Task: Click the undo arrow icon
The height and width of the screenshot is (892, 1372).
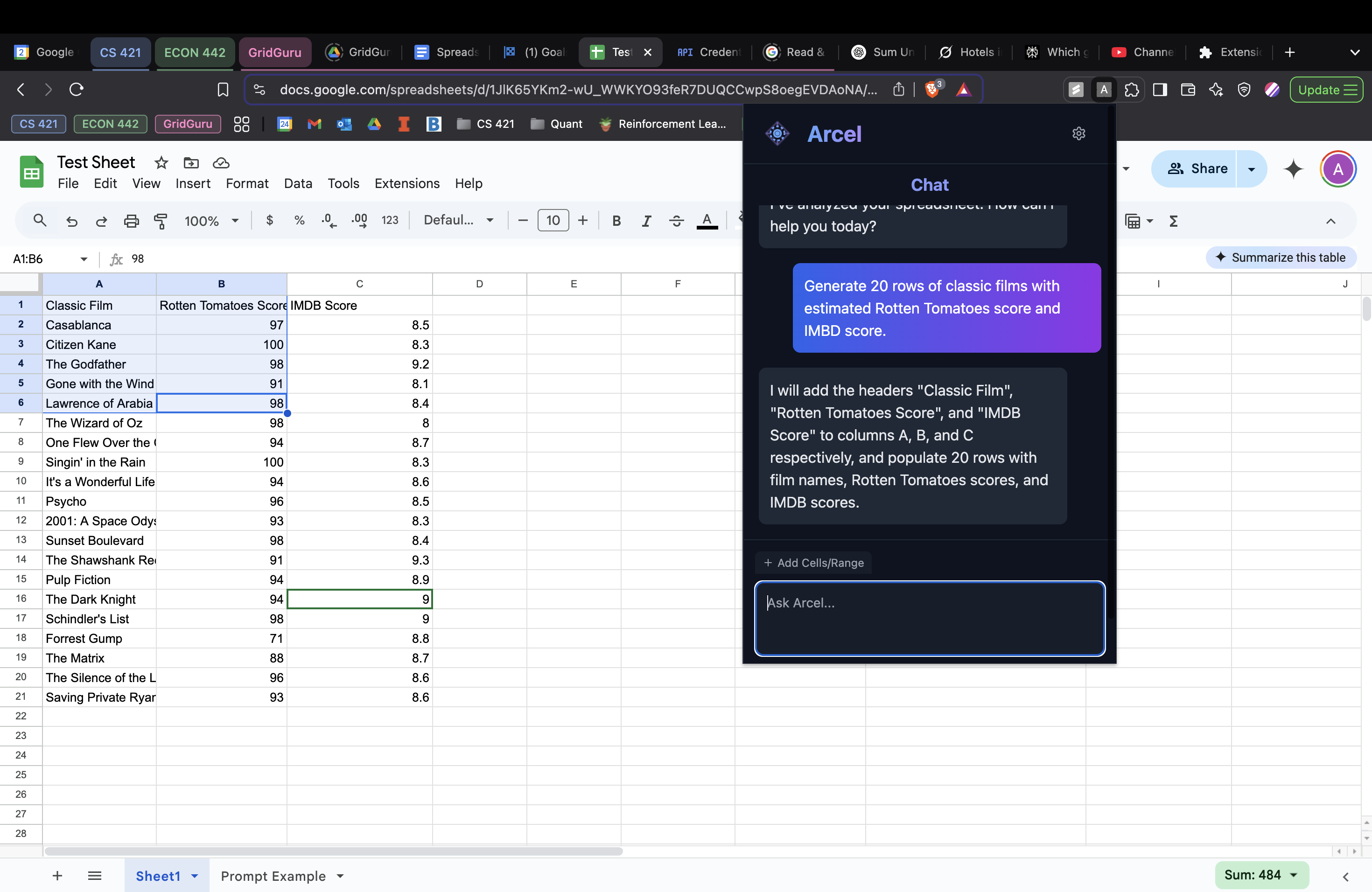Action: (71, 221)
